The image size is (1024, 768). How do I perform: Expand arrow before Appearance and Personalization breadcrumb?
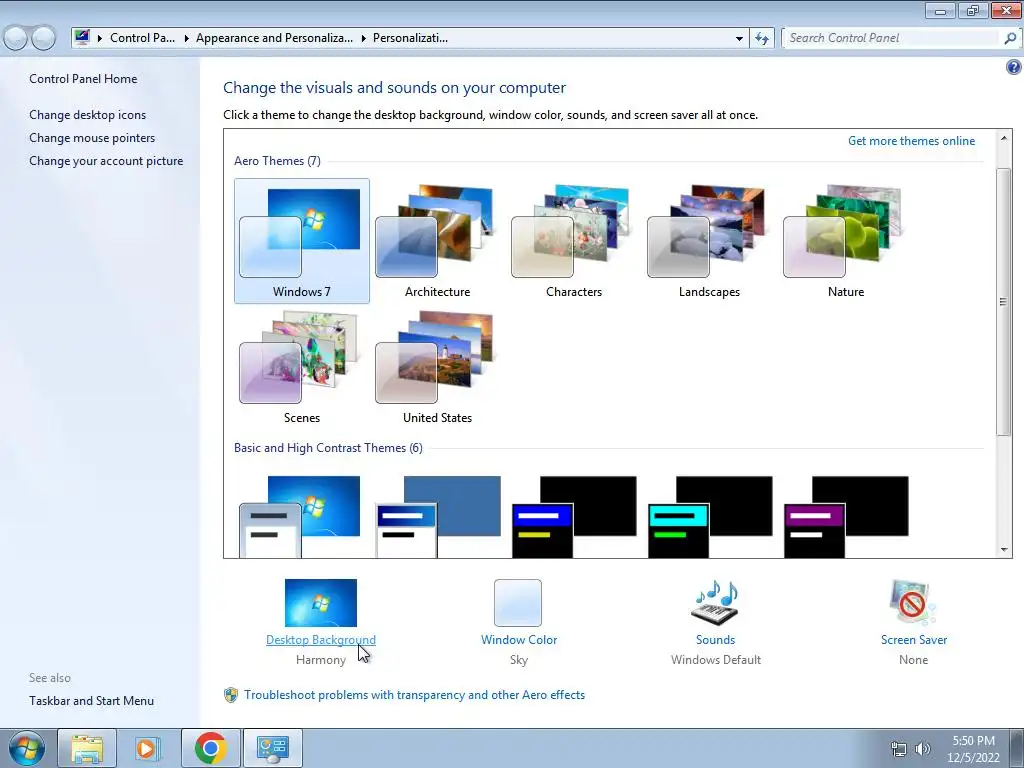186,39
